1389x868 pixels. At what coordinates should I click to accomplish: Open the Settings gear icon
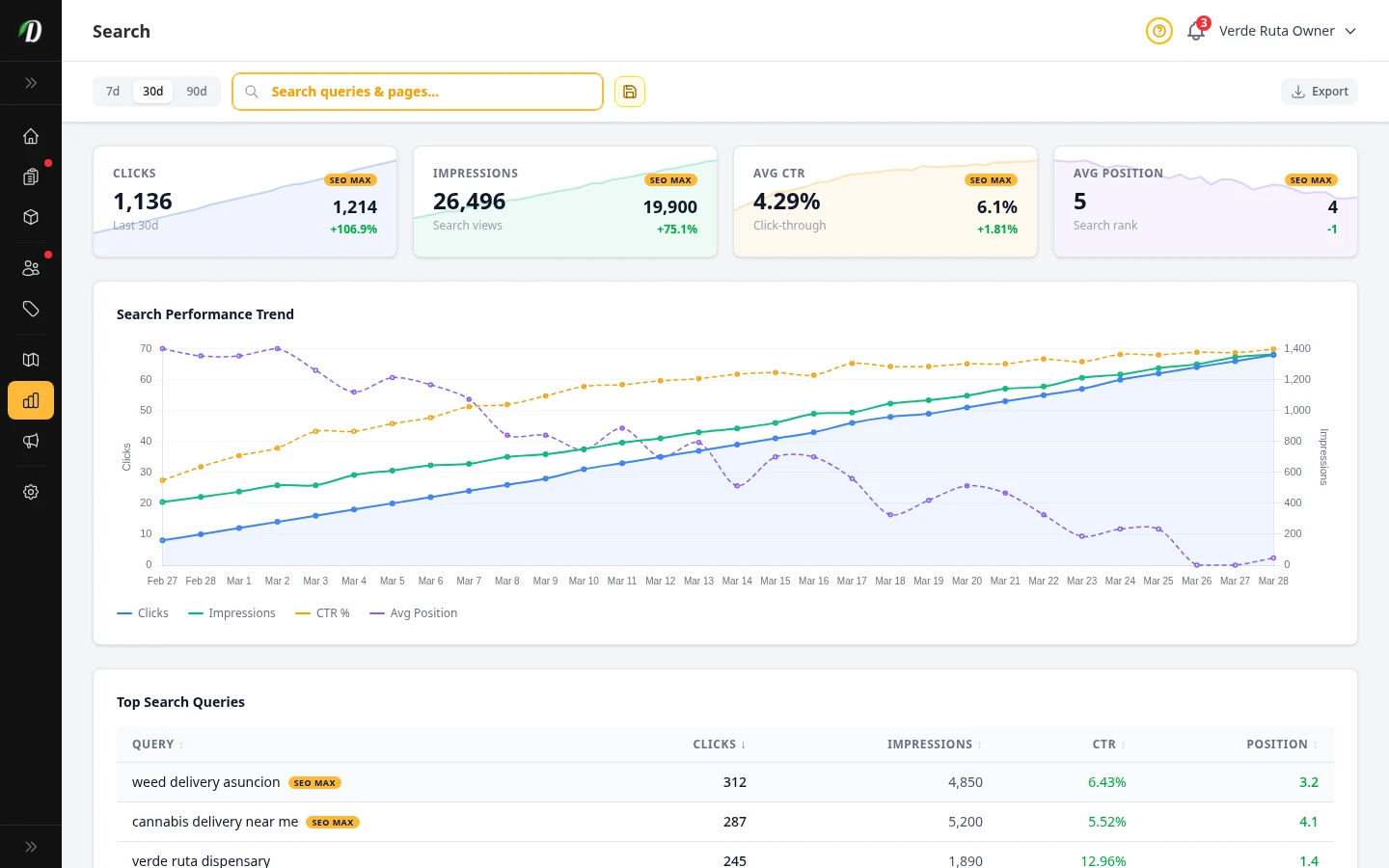pos(31,492)
